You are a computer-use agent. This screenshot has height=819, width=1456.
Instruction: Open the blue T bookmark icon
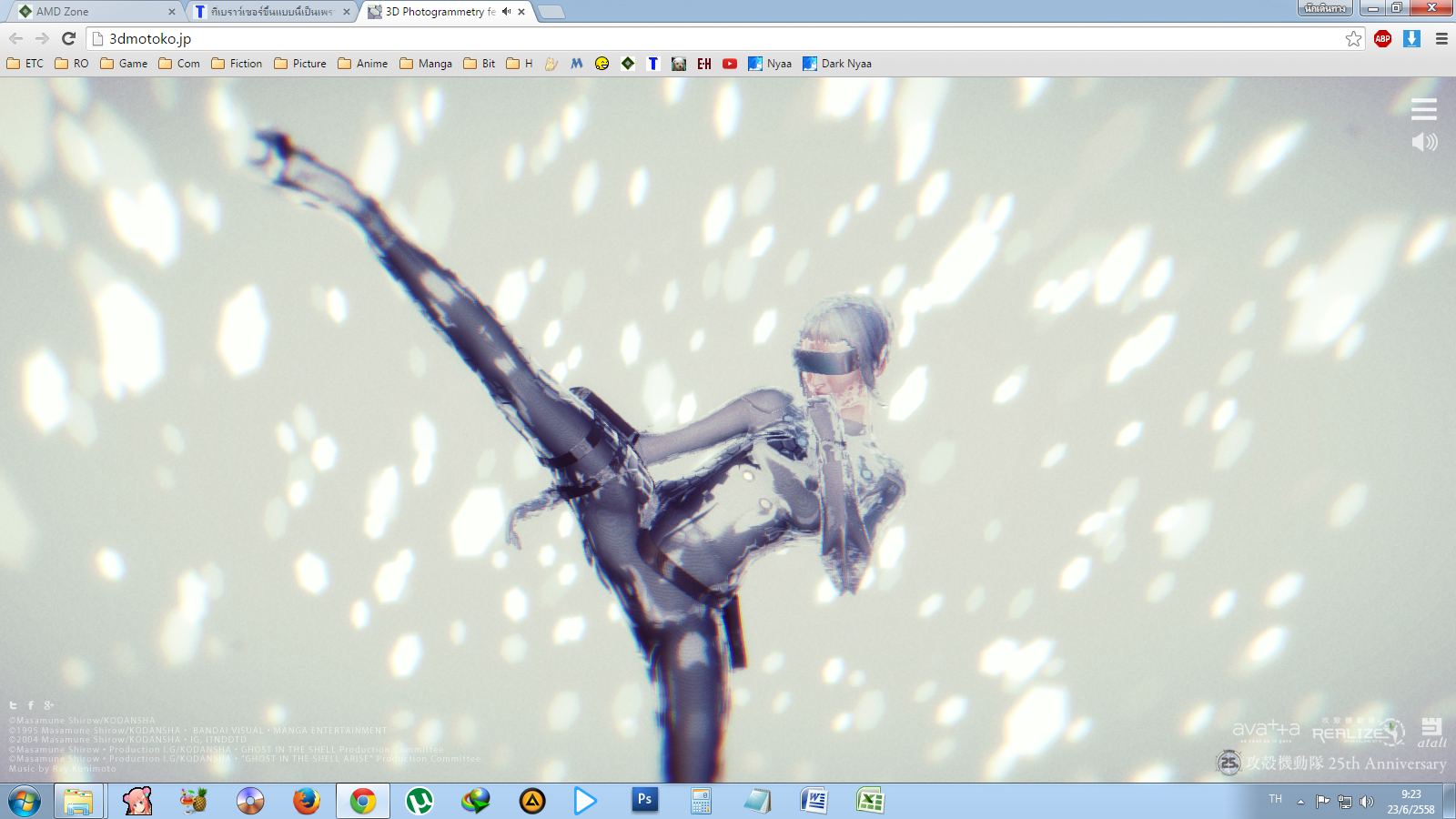point(653,64)
